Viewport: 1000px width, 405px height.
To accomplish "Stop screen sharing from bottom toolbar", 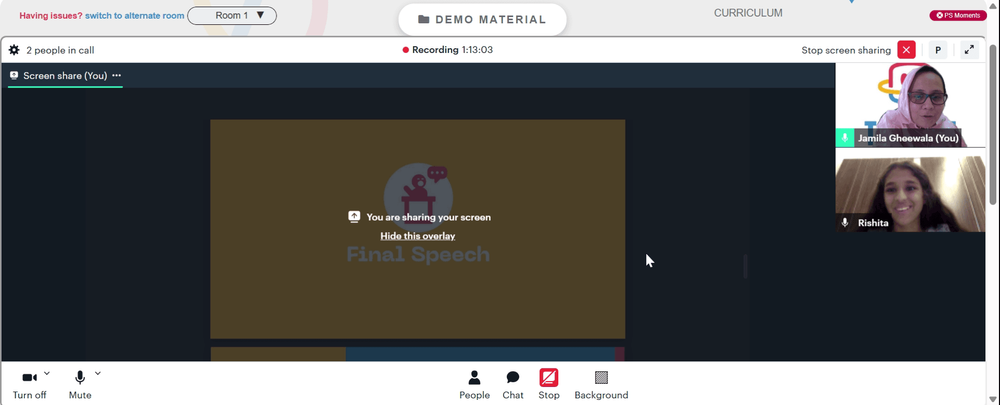I will coord(548,385).
